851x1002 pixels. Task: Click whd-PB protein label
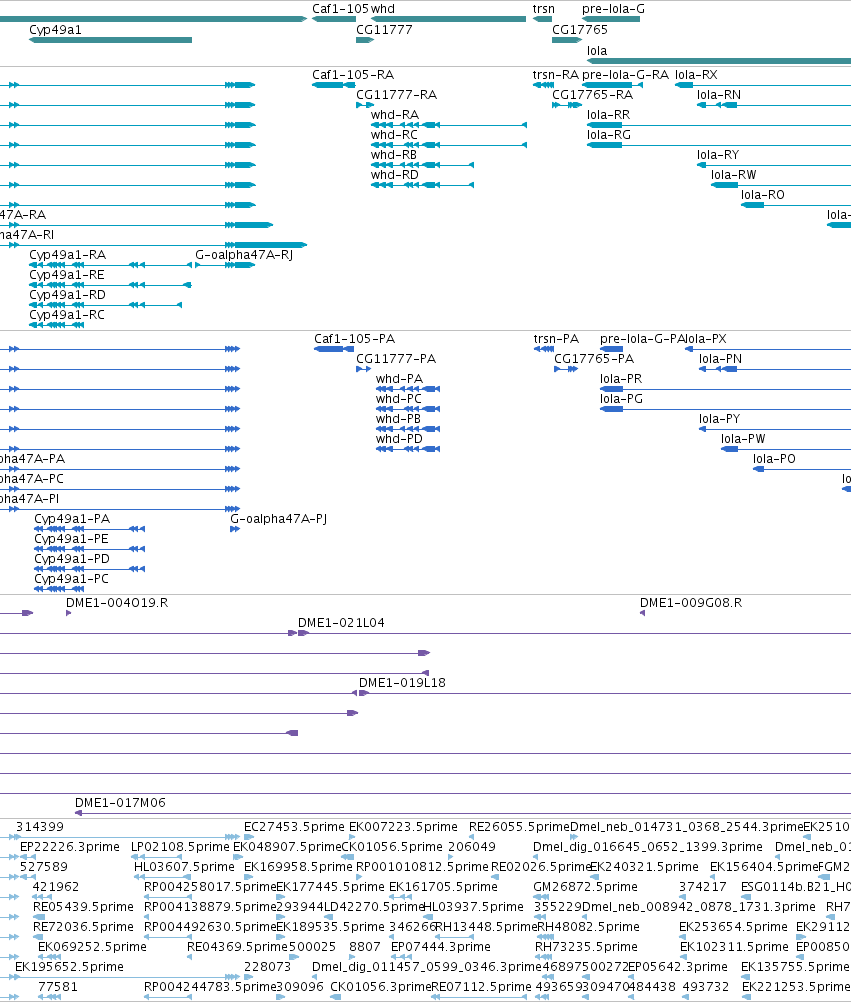(x=398, y=419)
